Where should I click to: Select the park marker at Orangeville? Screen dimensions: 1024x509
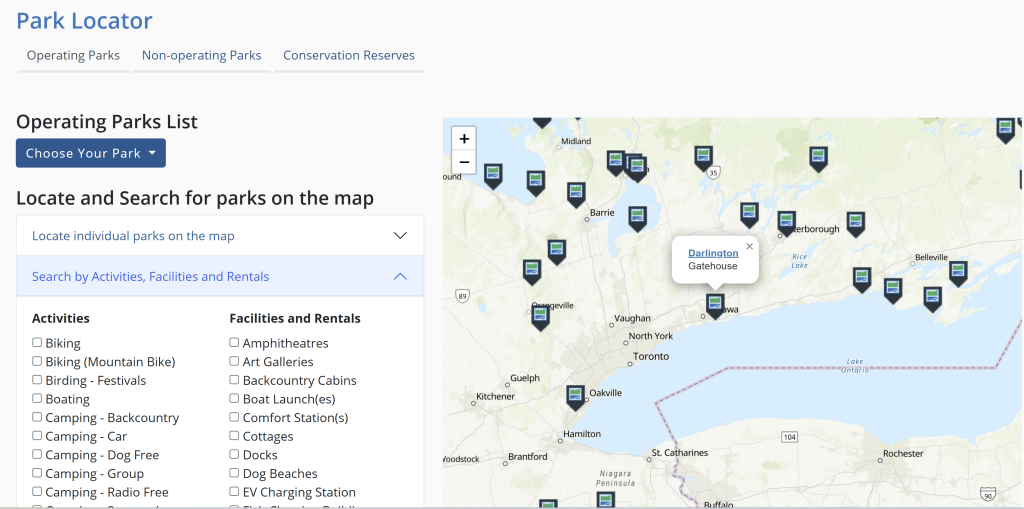coord(540,318)
